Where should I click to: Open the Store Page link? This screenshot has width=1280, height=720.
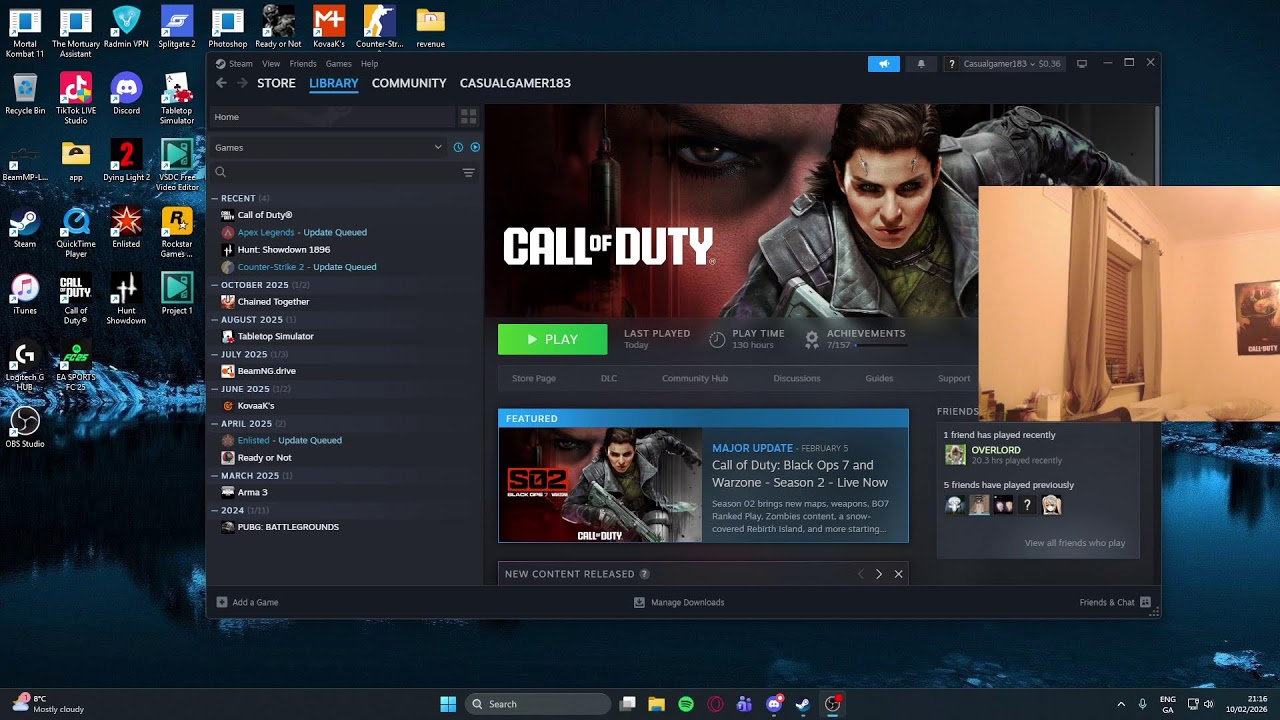[x=534, y=378]
